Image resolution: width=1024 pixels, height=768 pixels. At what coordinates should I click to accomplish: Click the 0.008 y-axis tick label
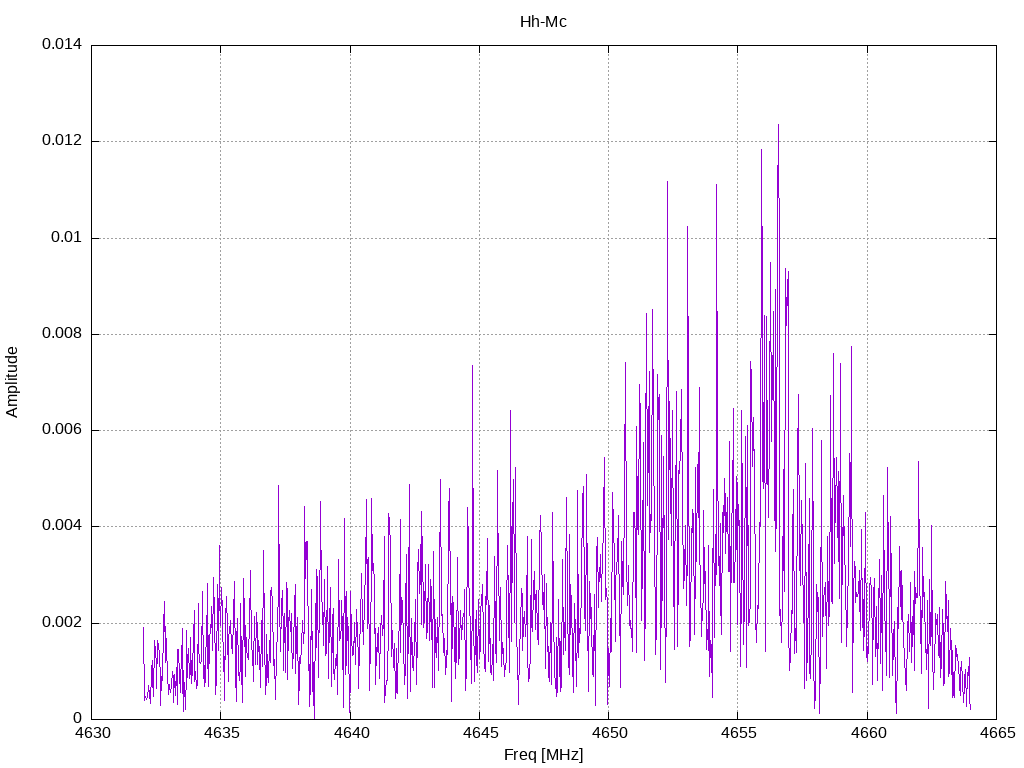click(61, 334)
